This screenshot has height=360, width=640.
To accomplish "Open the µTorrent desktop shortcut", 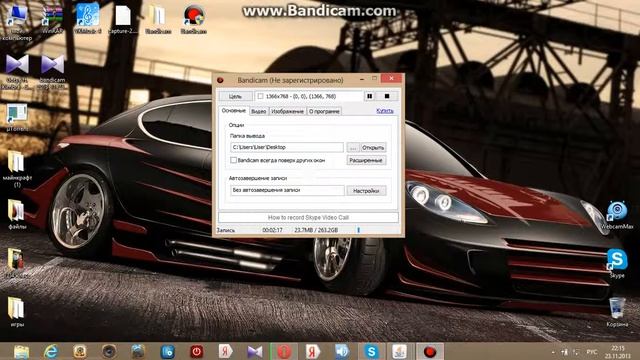I will [17, 116].
